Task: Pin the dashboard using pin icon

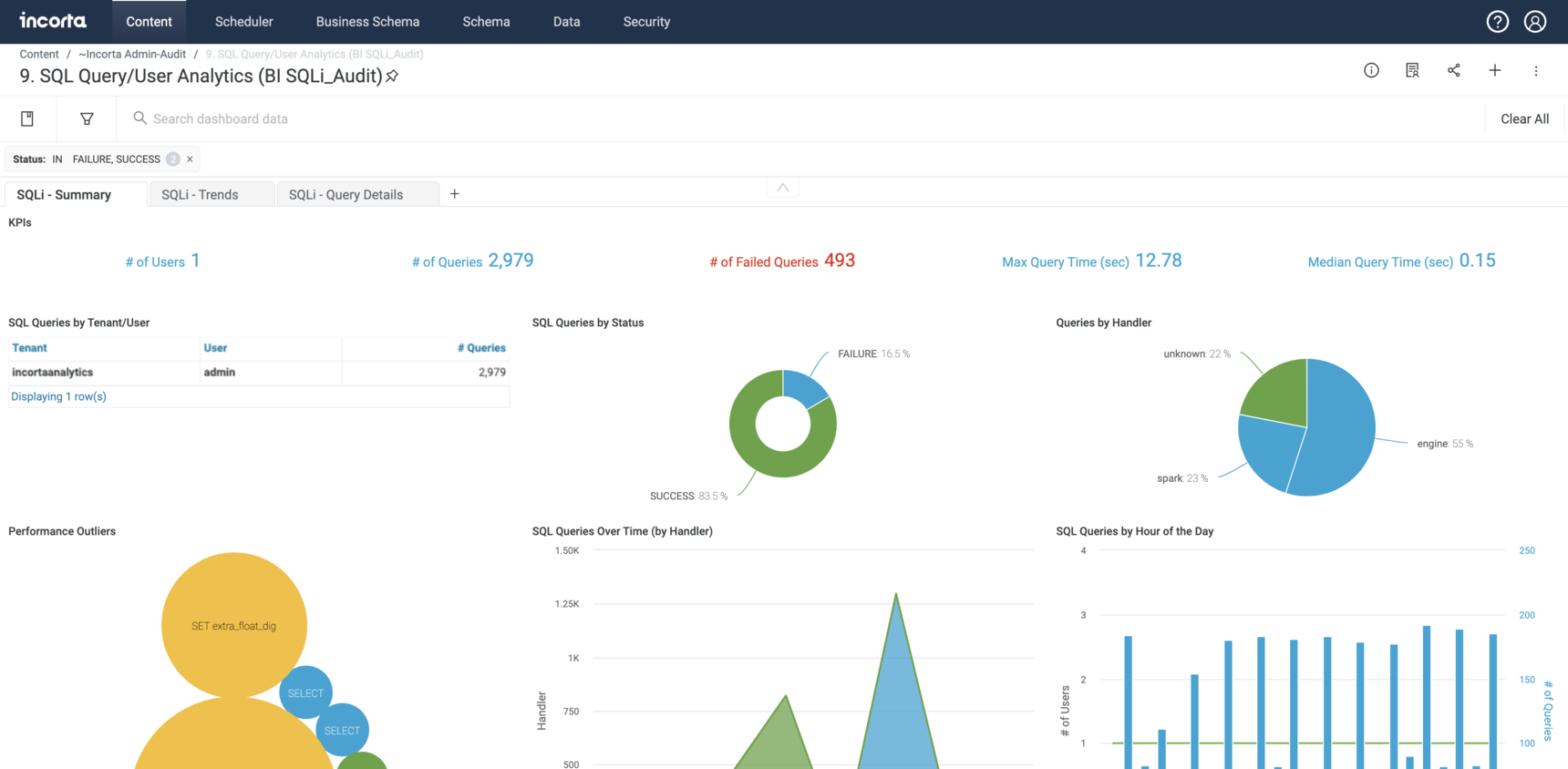Action: click(392, 77)
